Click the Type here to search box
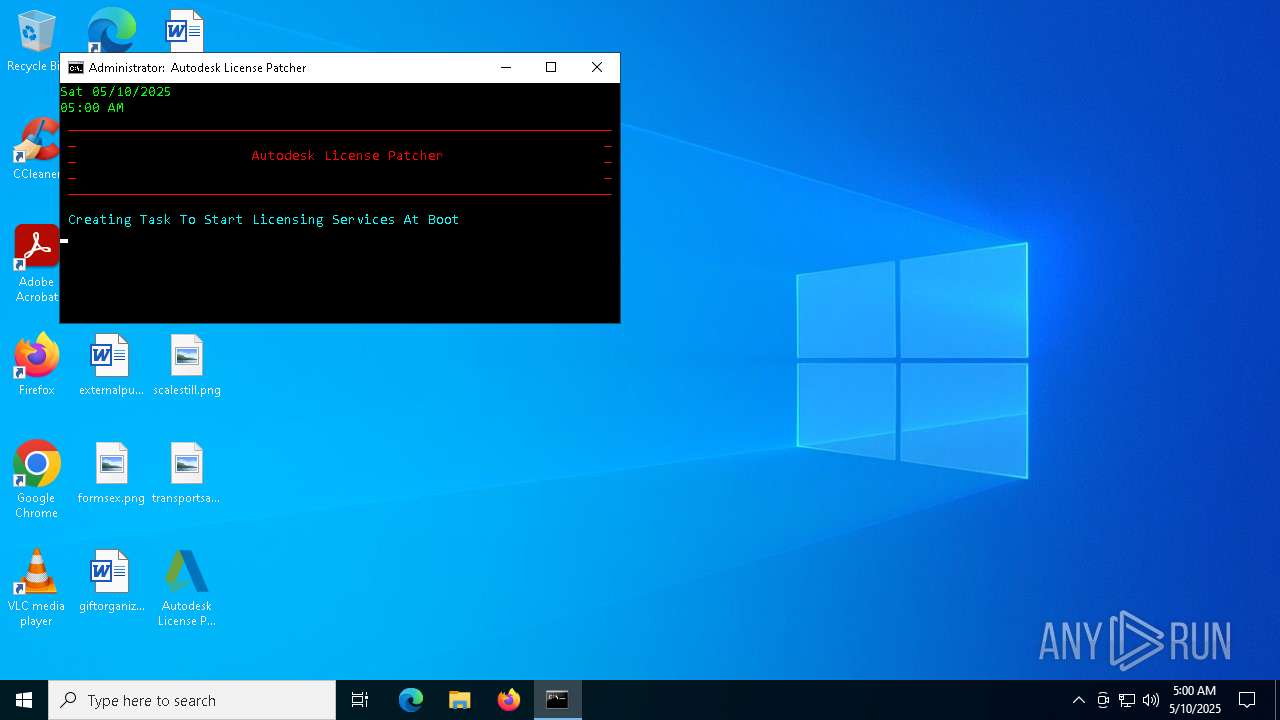 click(192, 700)
